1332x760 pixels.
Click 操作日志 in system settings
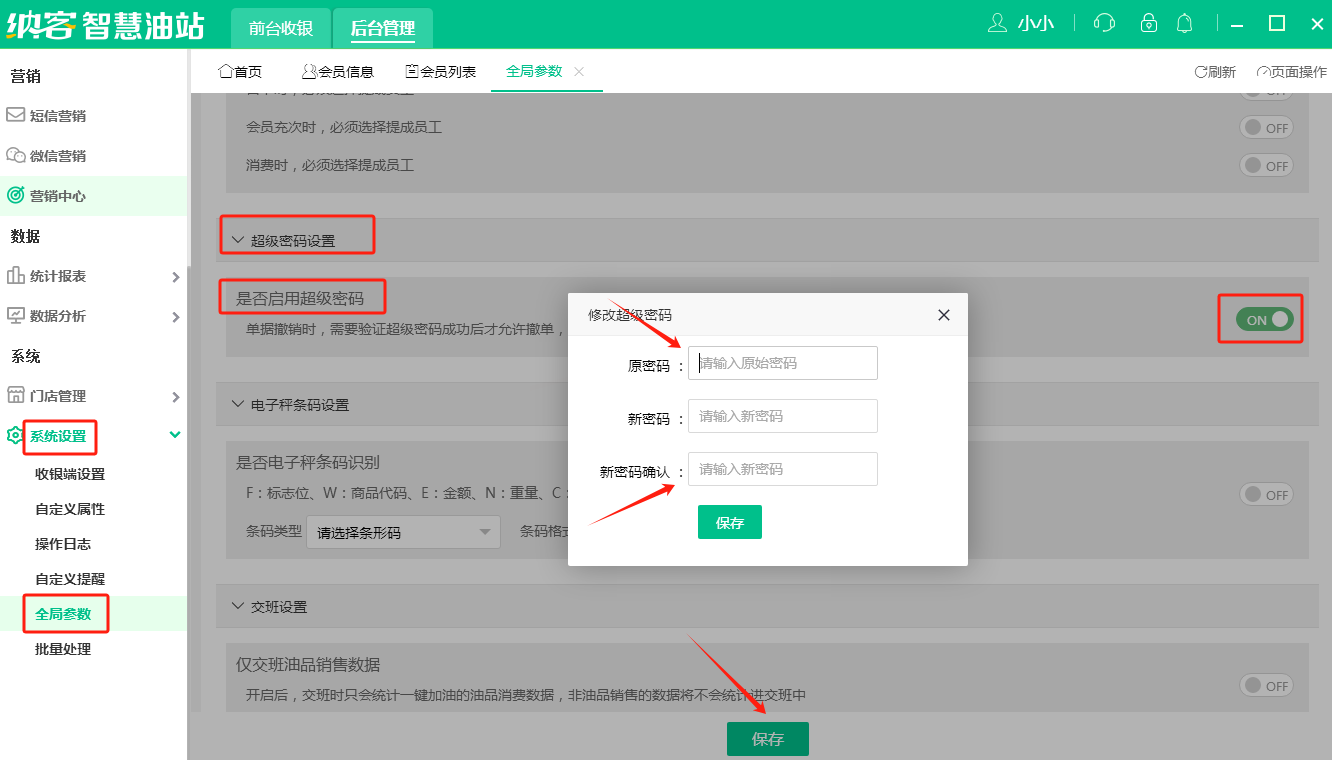point(63,544)
